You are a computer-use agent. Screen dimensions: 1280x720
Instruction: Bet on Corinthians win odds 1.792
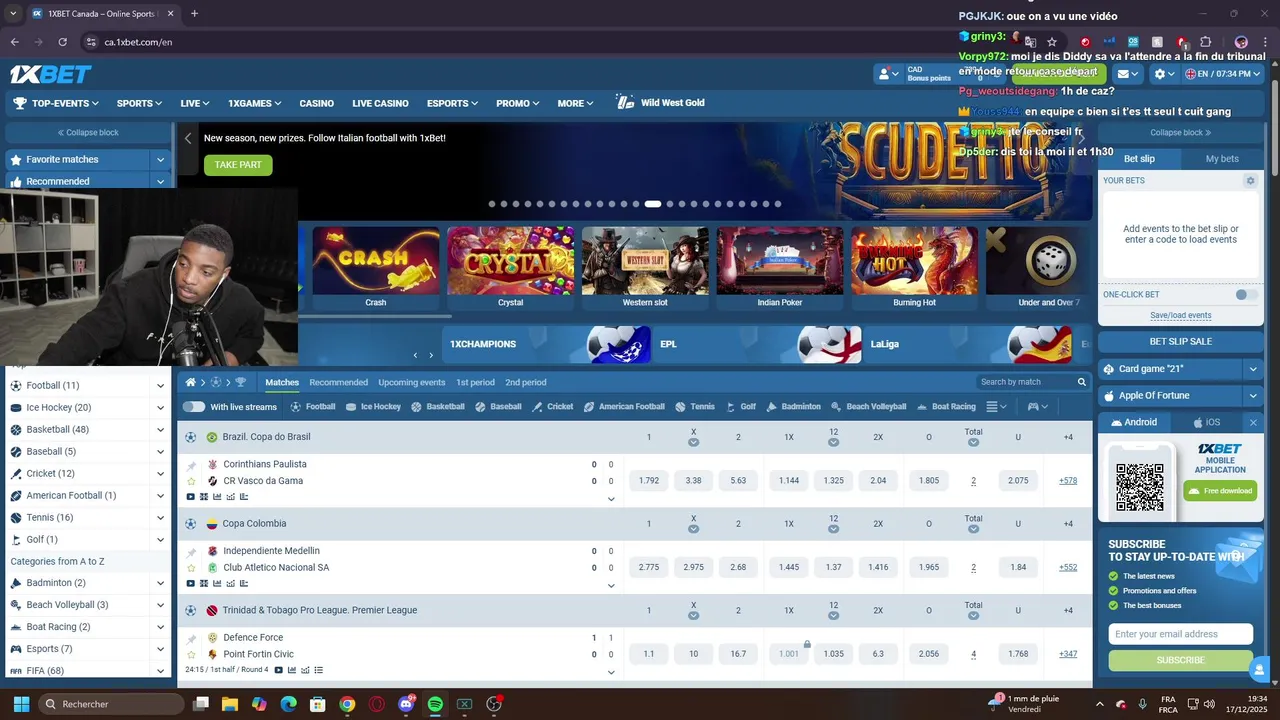point(648,481)
